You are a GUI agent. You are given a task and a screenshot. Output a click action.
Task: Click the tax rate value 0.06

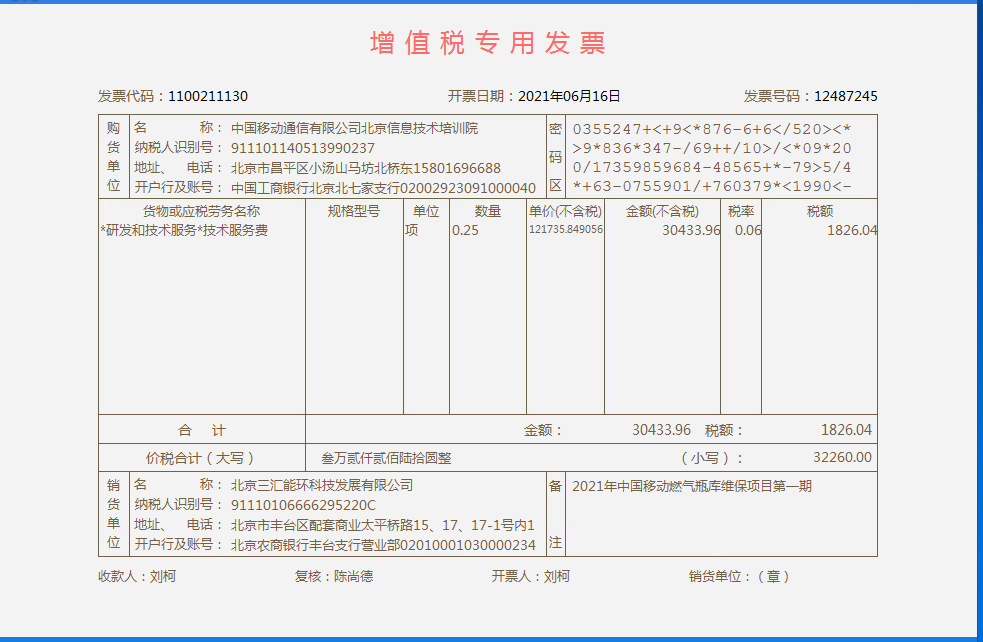[747, 231]
